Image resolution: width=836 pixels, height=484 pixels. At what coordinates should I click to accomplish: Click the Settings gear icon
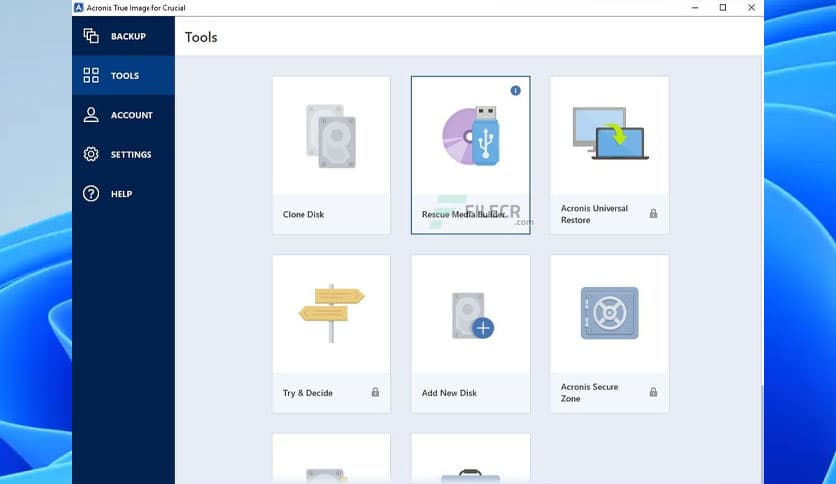coord(91,154)
